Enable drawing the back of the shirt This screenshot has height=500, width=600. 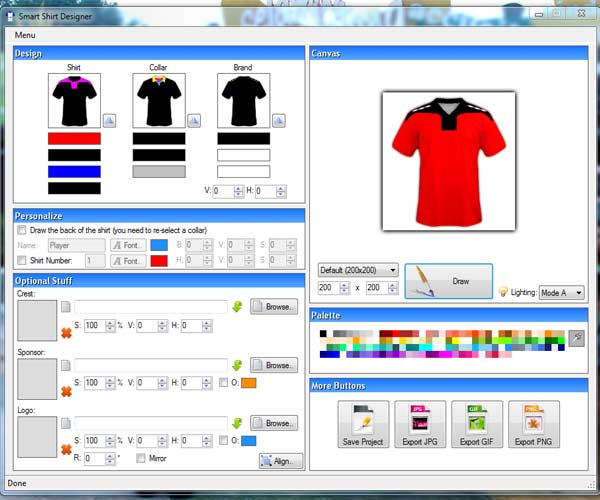(22, 229)
